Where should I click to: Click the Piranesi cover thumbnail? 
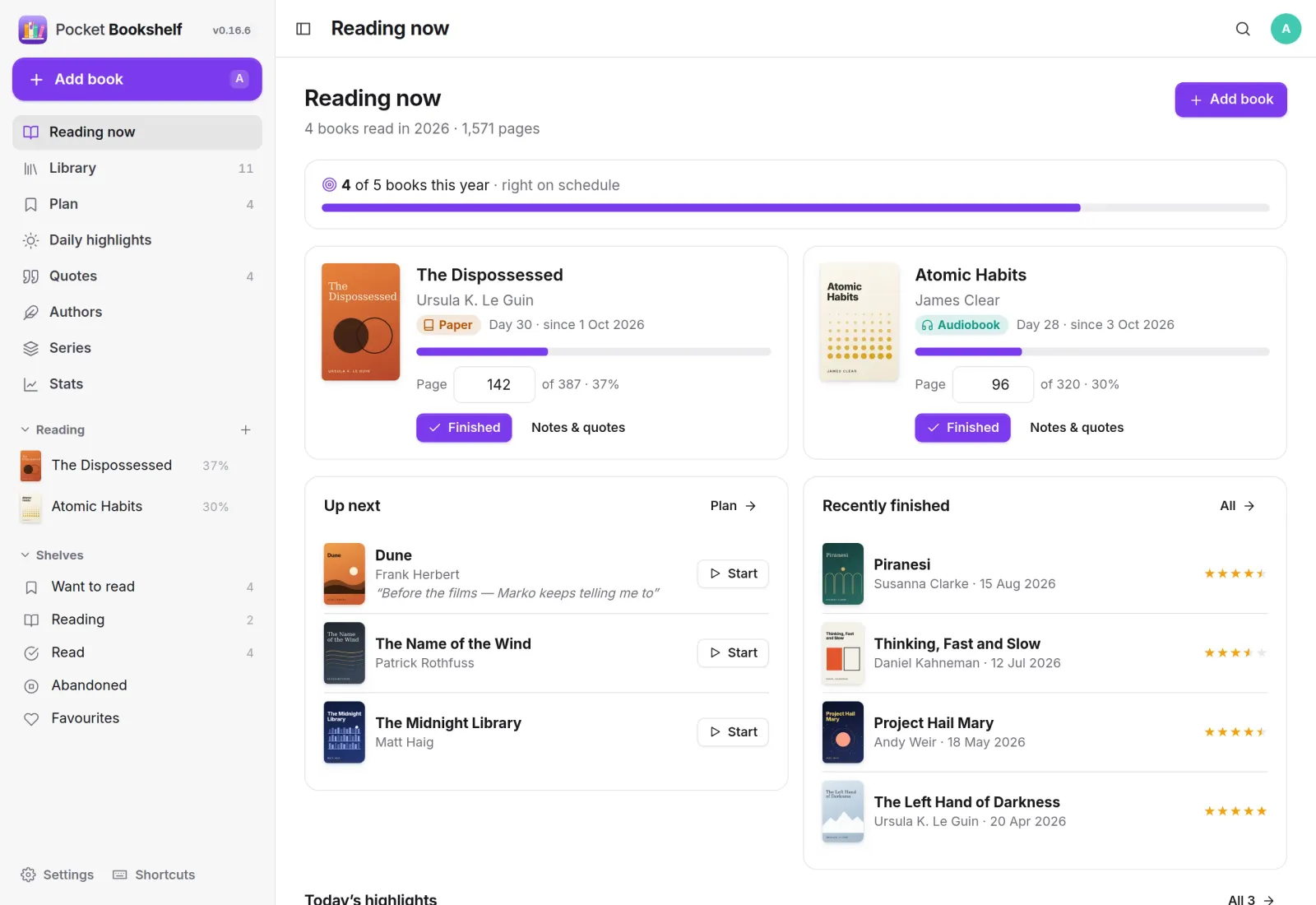(x=842, y=574)
